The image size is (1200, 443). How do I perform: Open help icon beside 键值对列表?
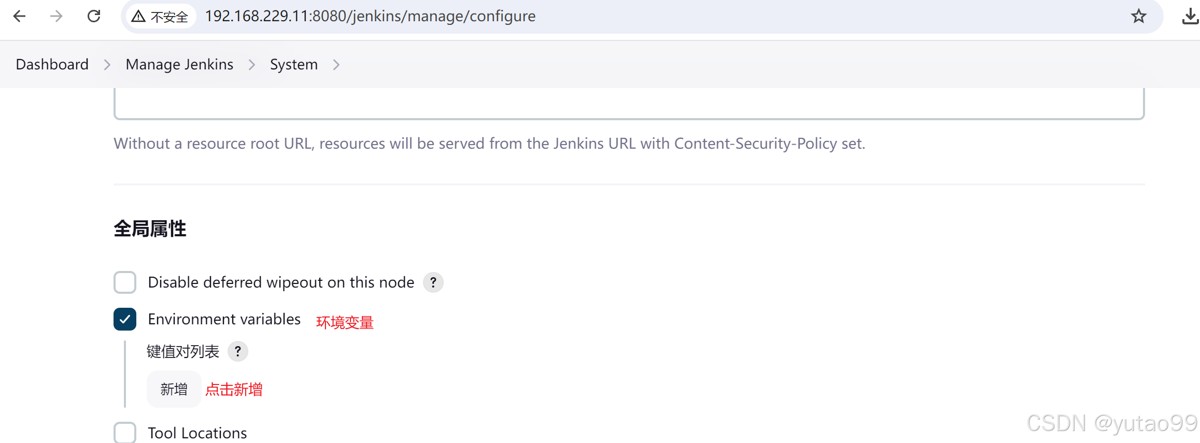coord(237,352)
